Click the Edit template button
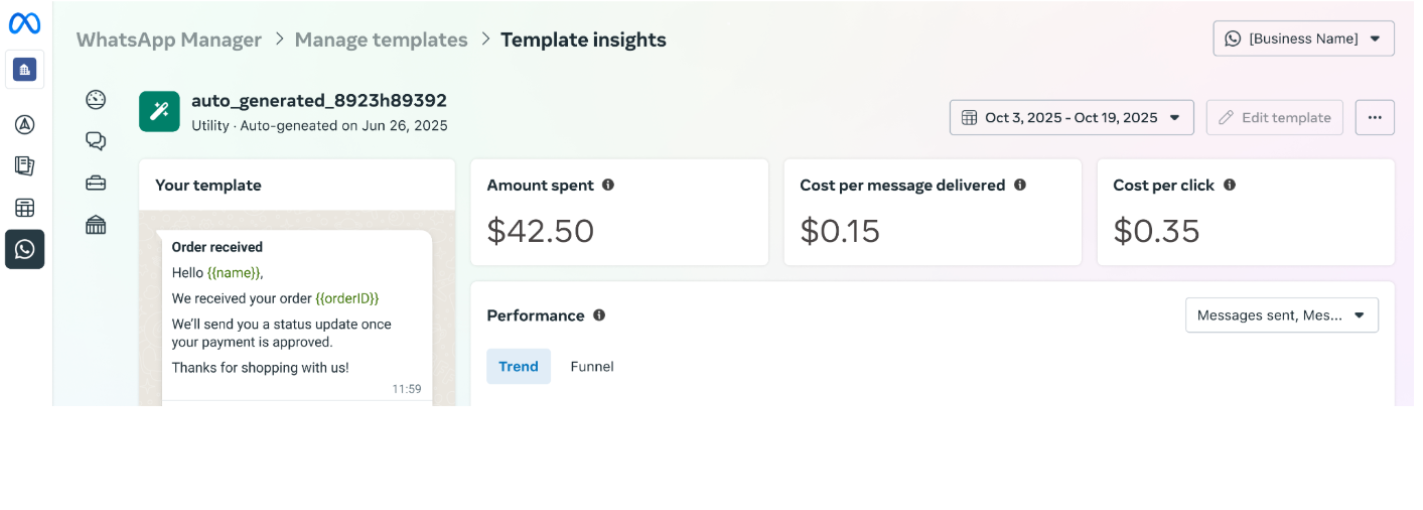The image size is (1423, 510). 1275,117
